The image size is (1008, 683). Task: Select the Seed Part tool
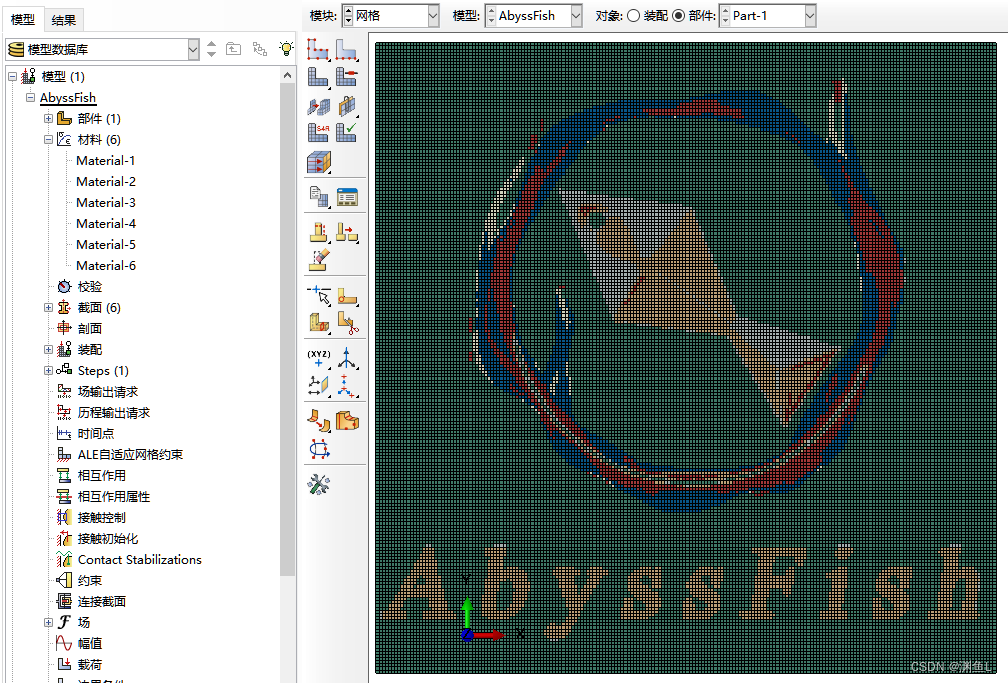(x=318, y=50)
